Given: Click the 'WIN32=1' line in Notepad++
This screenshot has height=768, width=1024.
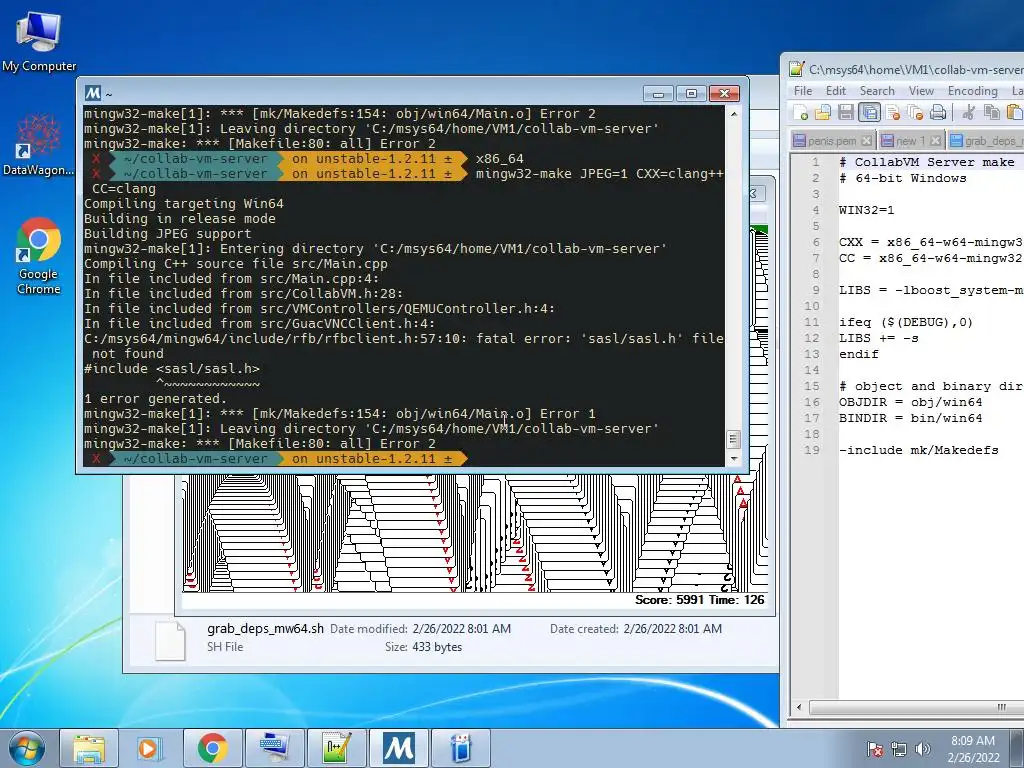Looking at the screenshot, I should pos(866,210).
